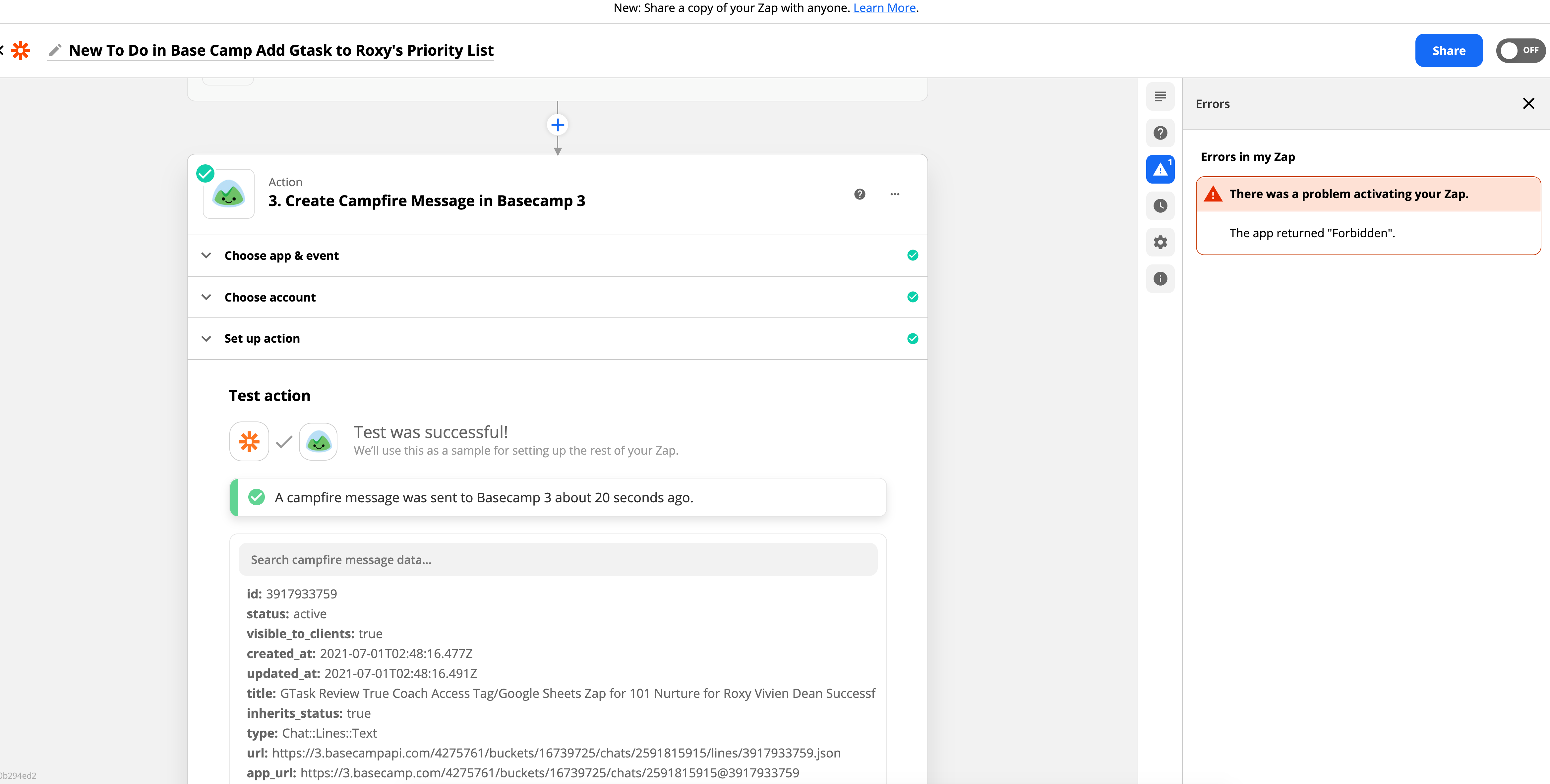Click the 'title: GTask Review True Coach' row
This screenshot has width=1550, height=784.
point(561,693)
